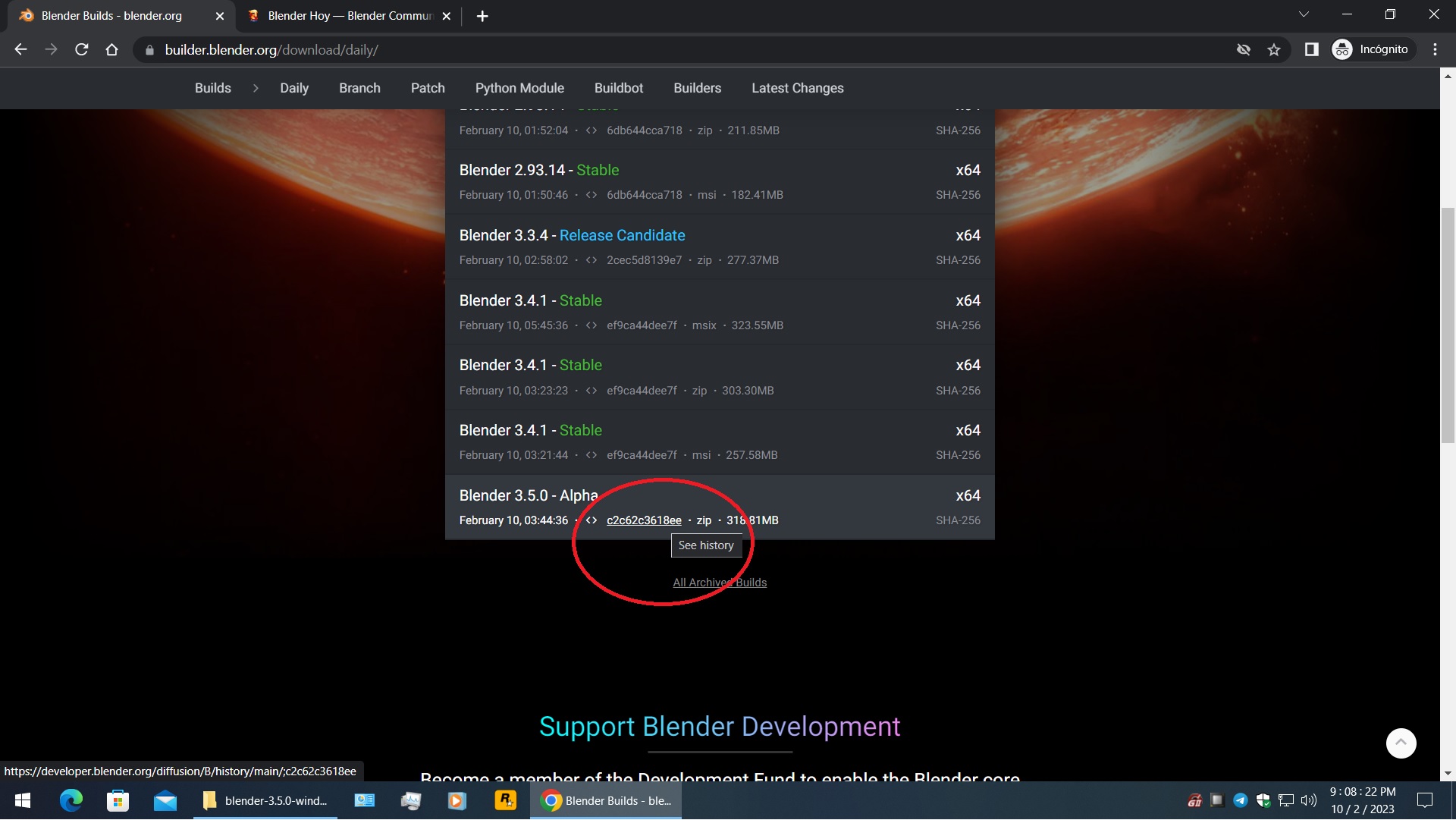This screenshot has width=1456, height=820.
Task: Open the Python Module section
Action: click(x=519, y=88)
